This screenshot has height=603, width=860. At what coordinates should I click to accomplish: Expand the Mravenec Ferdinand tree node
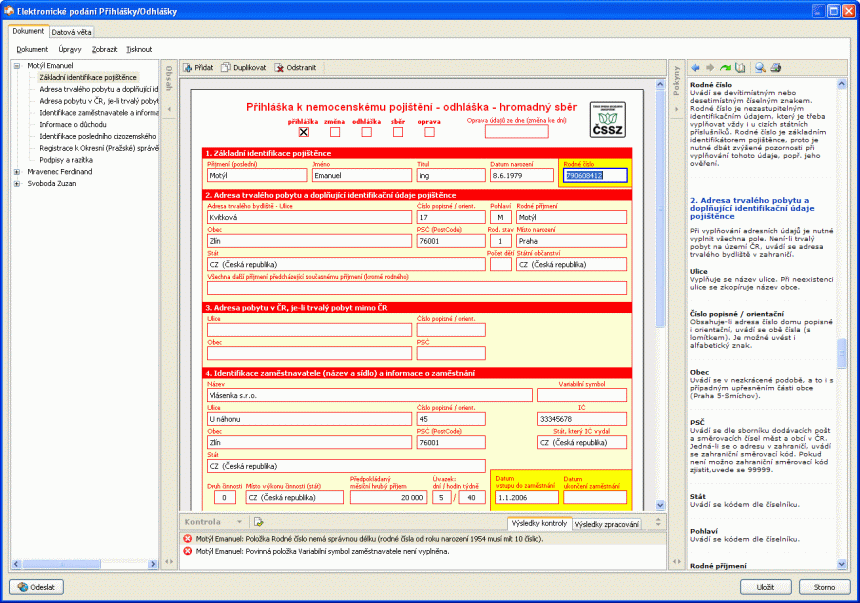pyautogui.click(x=17, y=171)
